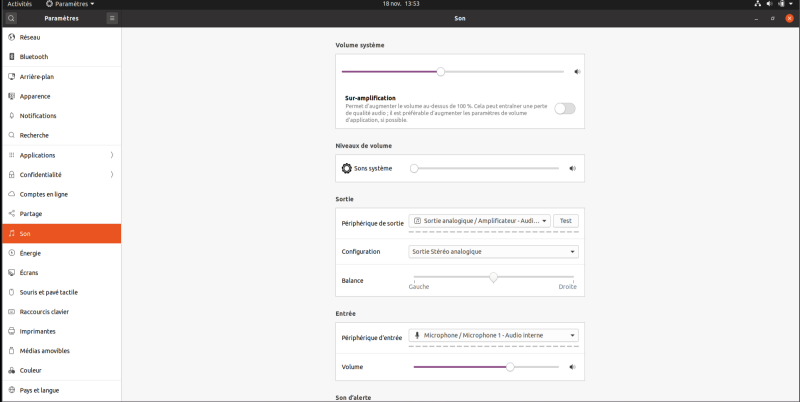Click the Imprimantes printer icon in sidebar

12,332
